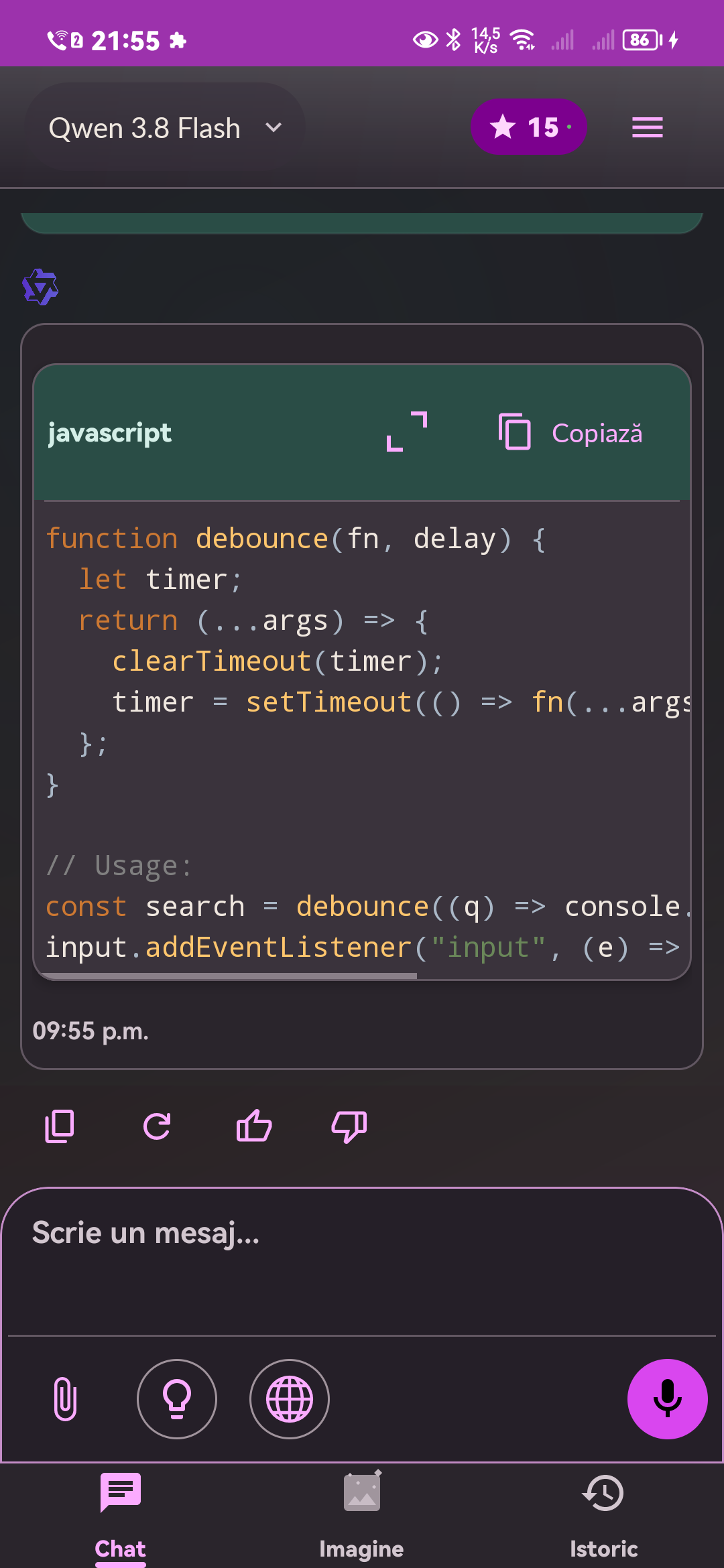The width and height of the screenshot is (724, 1568).
Task: Tap the 'return (...args) => {' code line
Action: [253, 620]
